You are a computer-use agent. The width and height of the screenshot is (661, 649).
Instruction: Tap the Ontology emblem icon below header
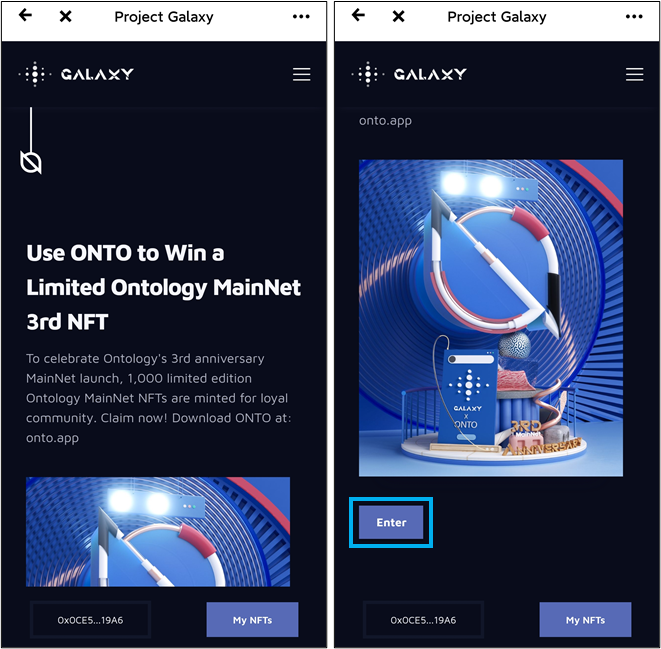31,162
